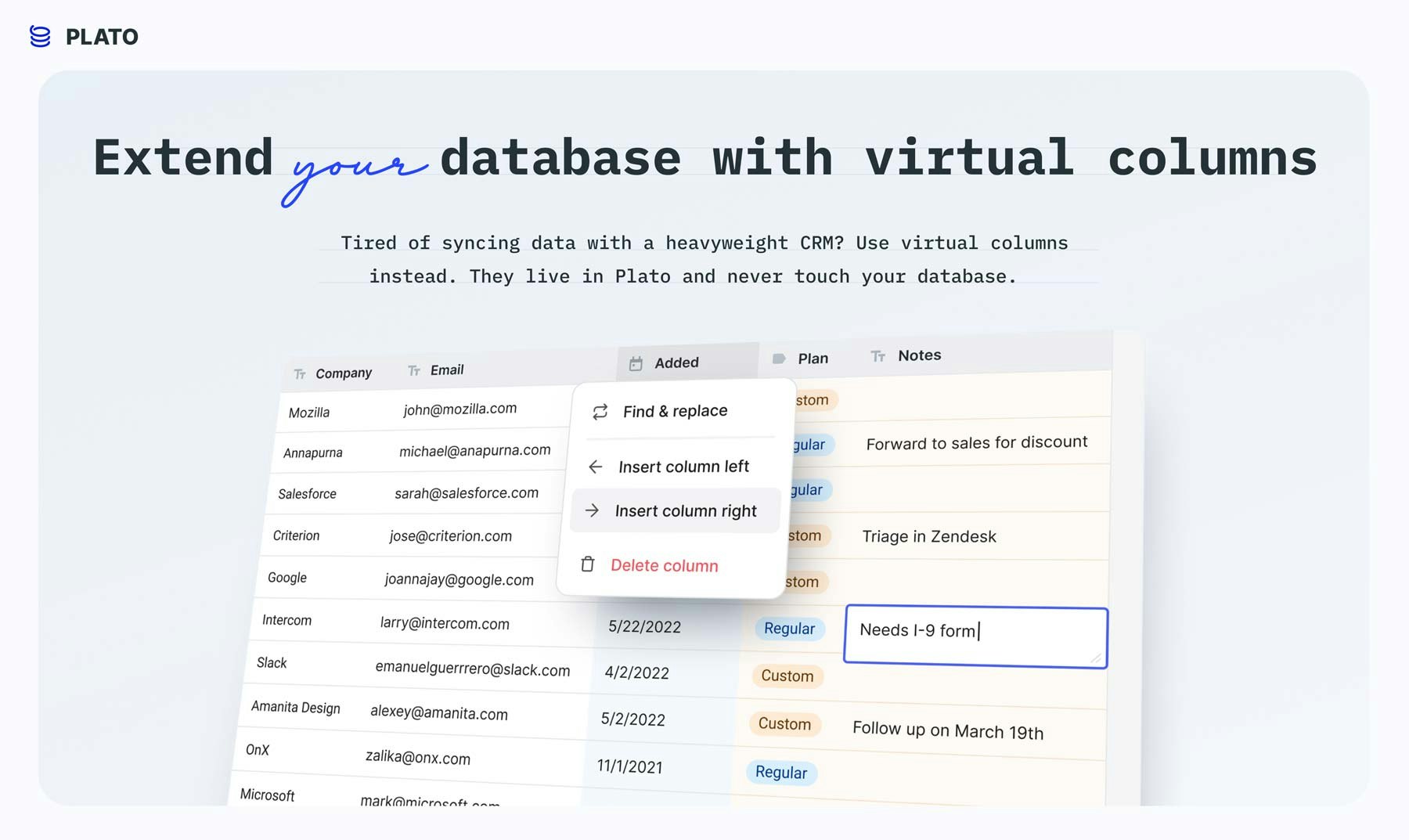Click the Regular plan tag in OnX row
Screen dimensions: 1409x840
[781, 773]
